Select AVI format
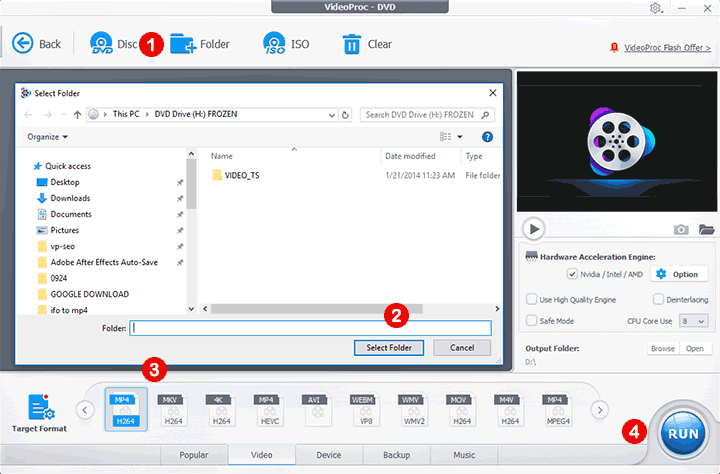 point(318,409)
